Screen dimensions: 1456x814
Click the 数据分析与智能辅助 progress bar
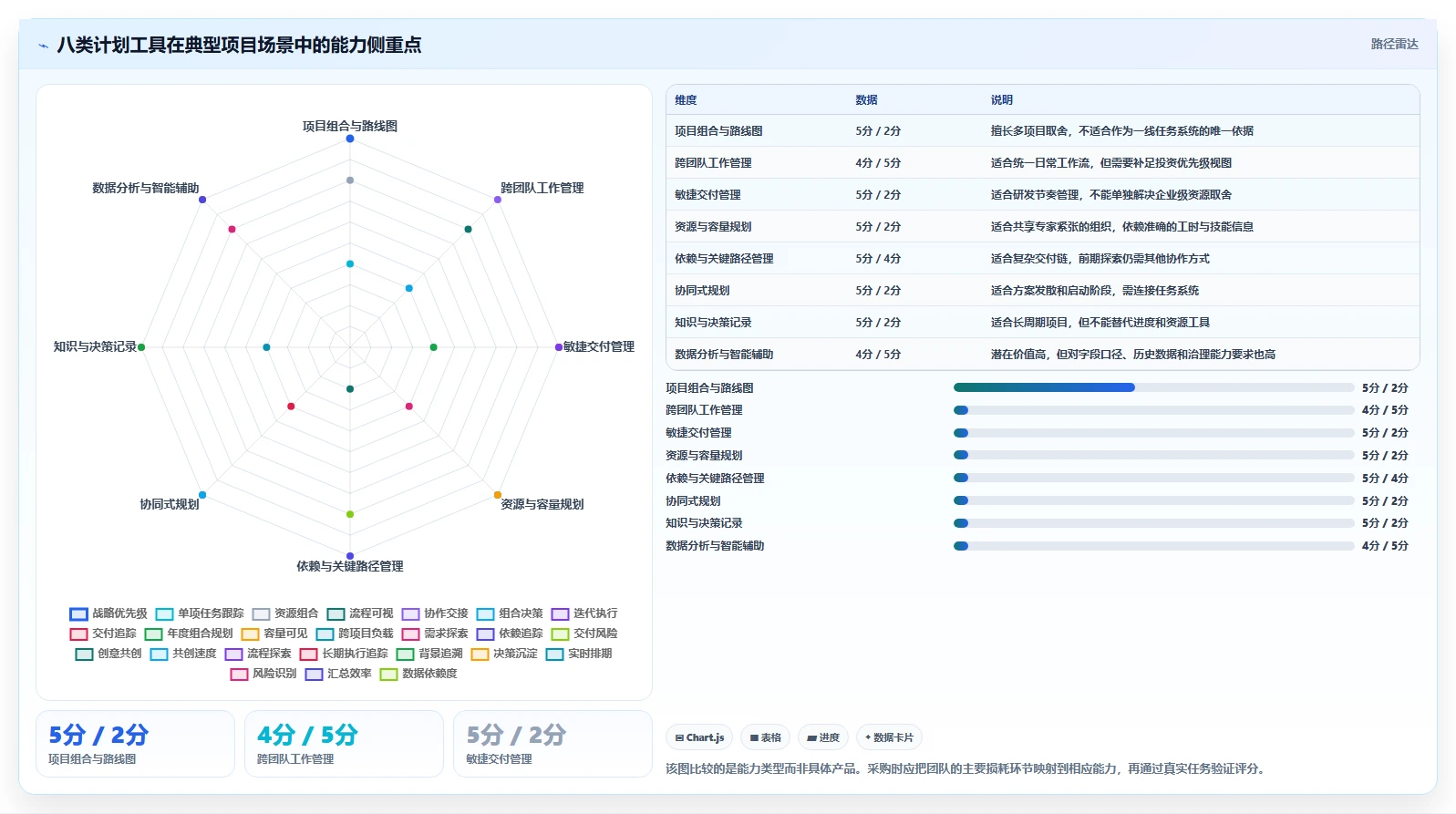pos(1153,546)
